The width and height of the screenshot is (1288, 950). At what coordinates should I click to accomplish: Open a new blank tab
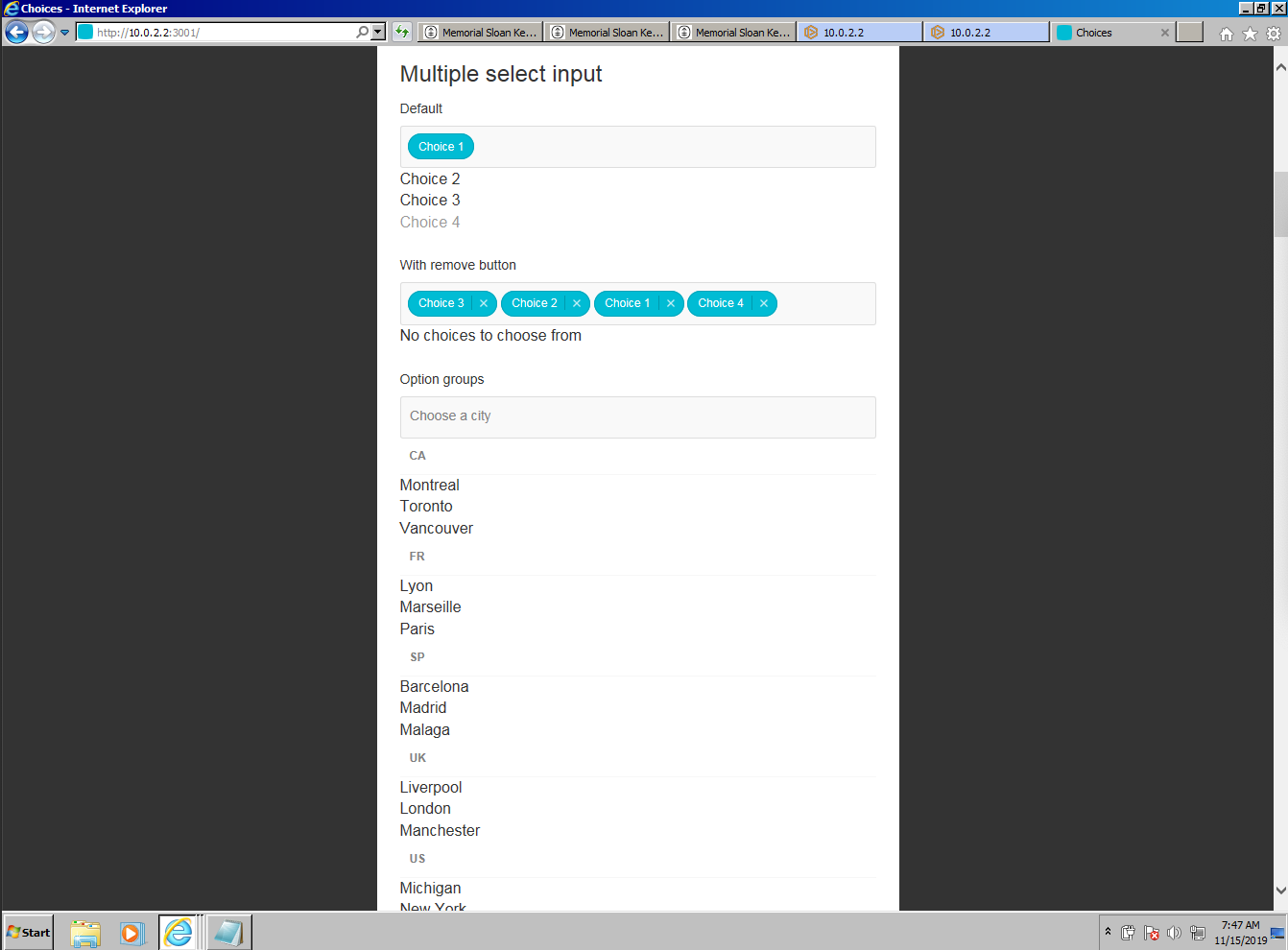(1190, 32)
